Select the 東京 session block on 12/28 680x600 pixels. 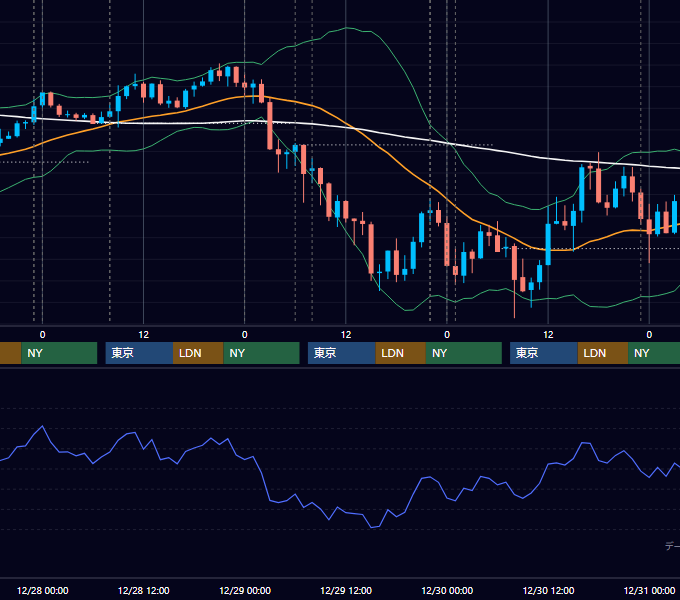pyautogui.click(x=139, y=353)
